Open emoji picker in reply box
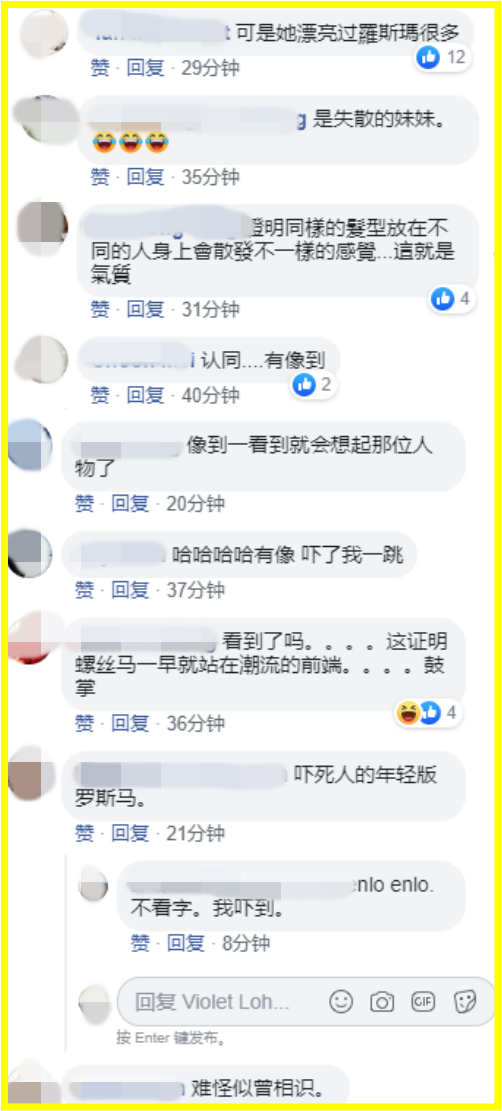 pos(342,1001)
